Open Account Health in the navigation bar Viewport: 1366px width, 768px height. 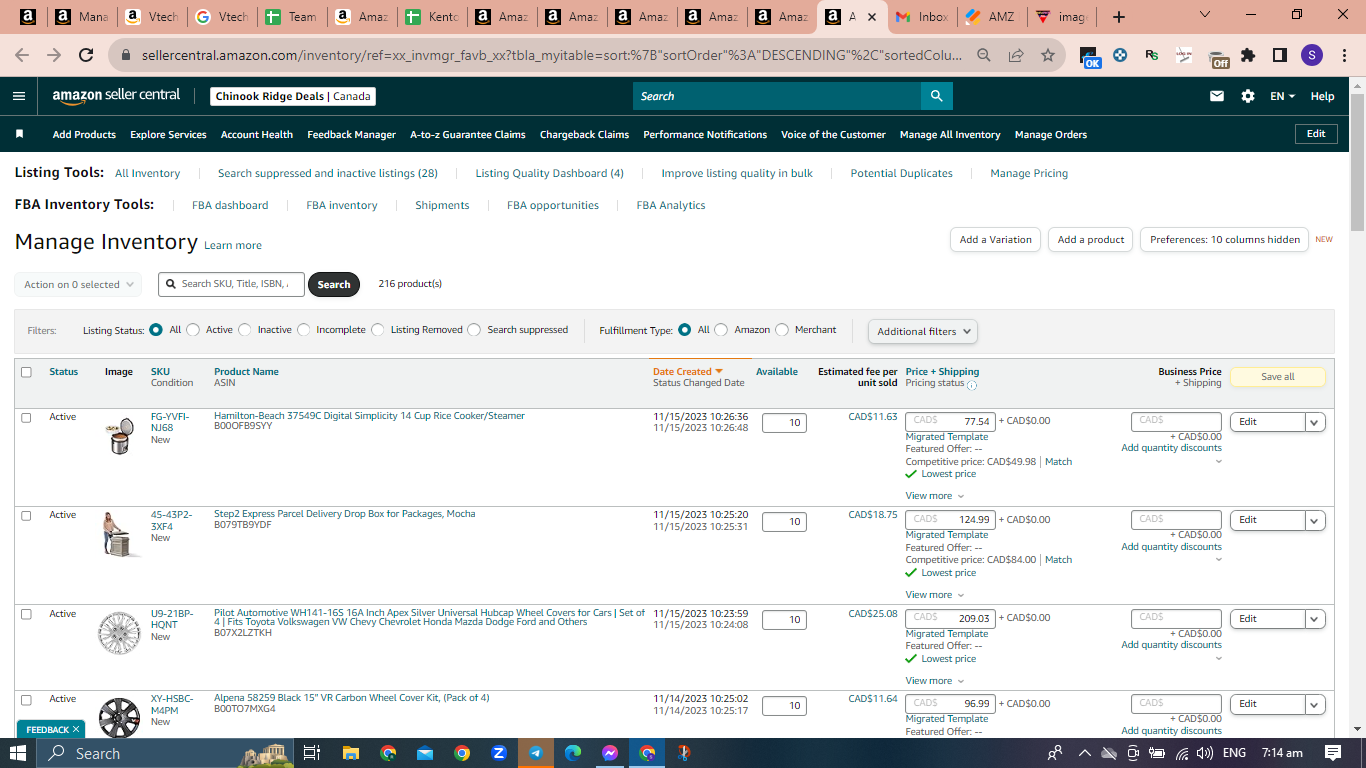pyautogui.click(x=257, y=134)
